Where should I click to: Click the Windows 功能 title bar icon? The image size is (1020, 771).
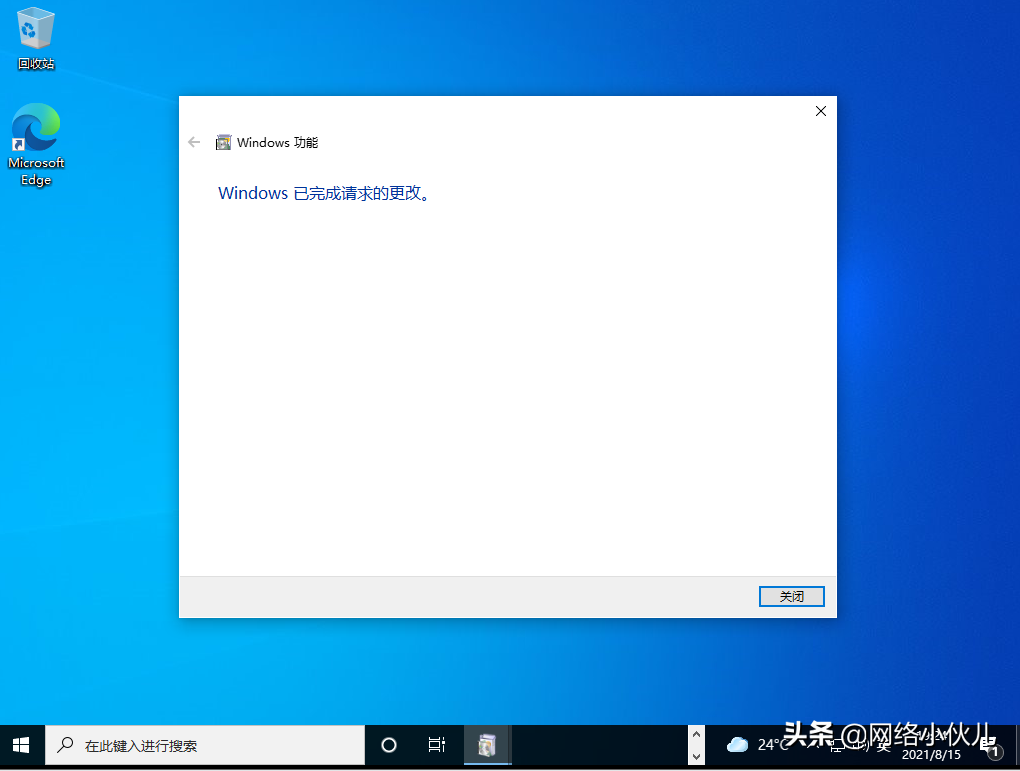(x=224, y=142)
